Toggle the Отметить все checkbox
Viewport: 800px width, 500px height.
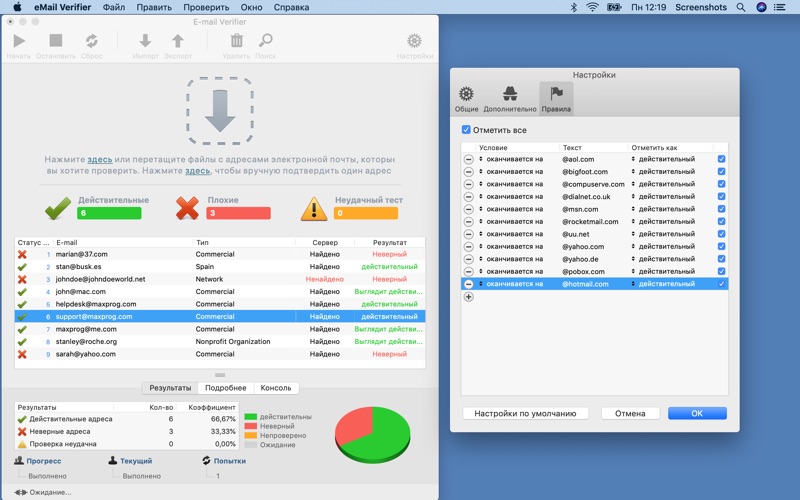tap(466, 130)
